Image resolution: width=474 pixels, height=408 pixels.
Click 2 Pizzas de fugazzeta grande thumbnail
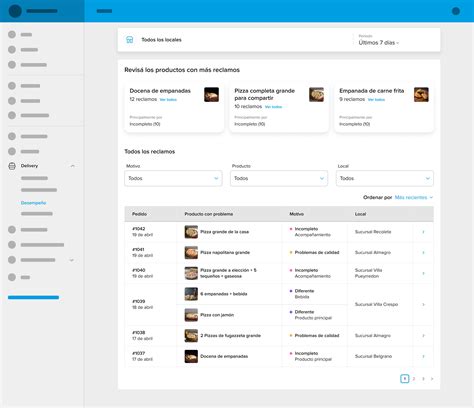point(191,336)
